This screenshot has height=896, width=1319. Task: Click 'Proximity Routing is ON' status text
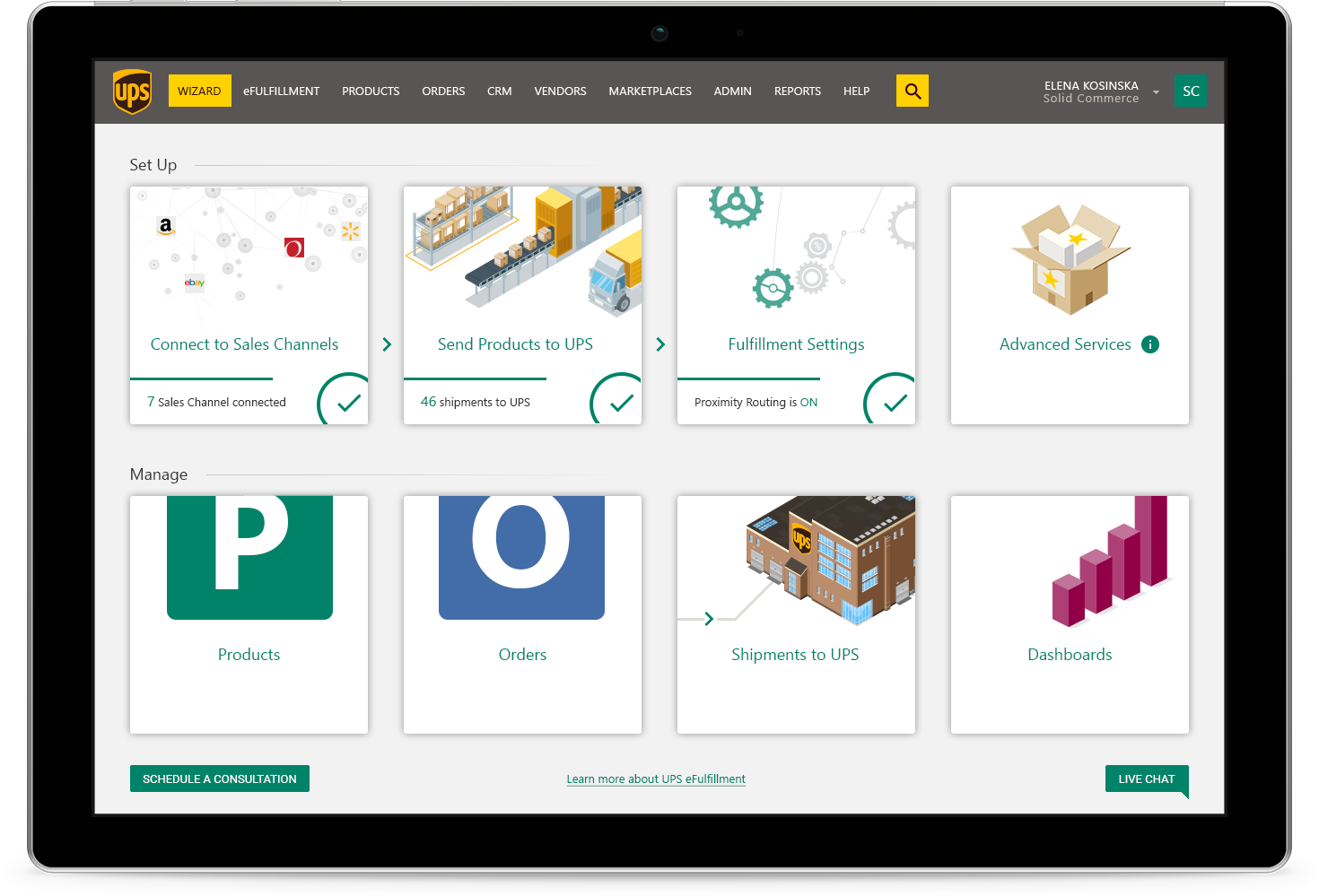[x=756, y=402]
